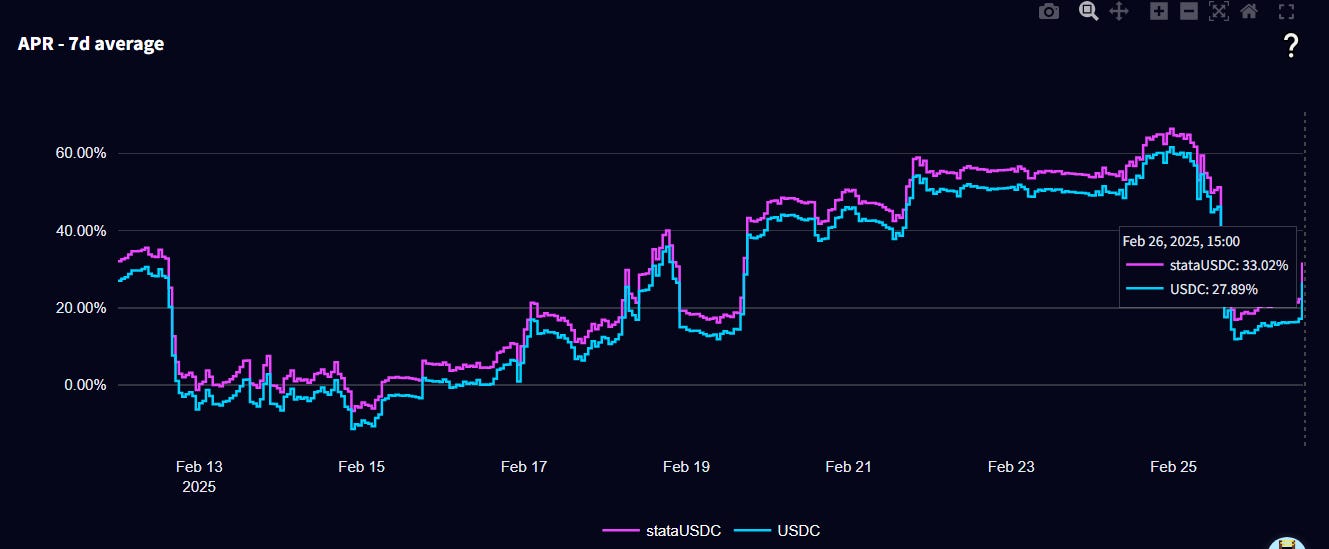Click the Feb 17 x-axis label
The image size is (1329, 549).
pyautogui.click(x=524, y=467)
